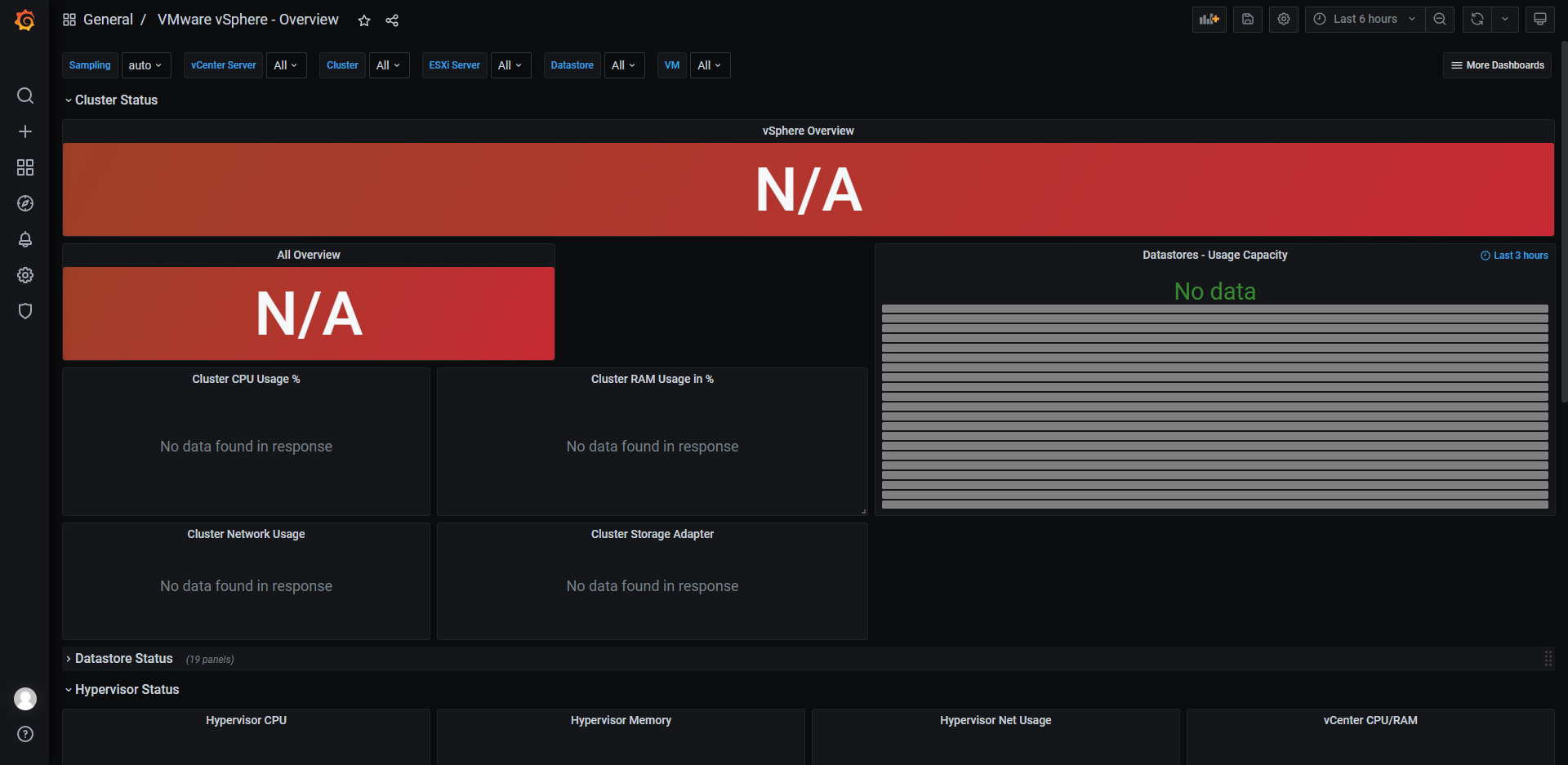The image size is (1568, 765).
Task: Collapse the Hypervisor Status row
Action: 122,689
